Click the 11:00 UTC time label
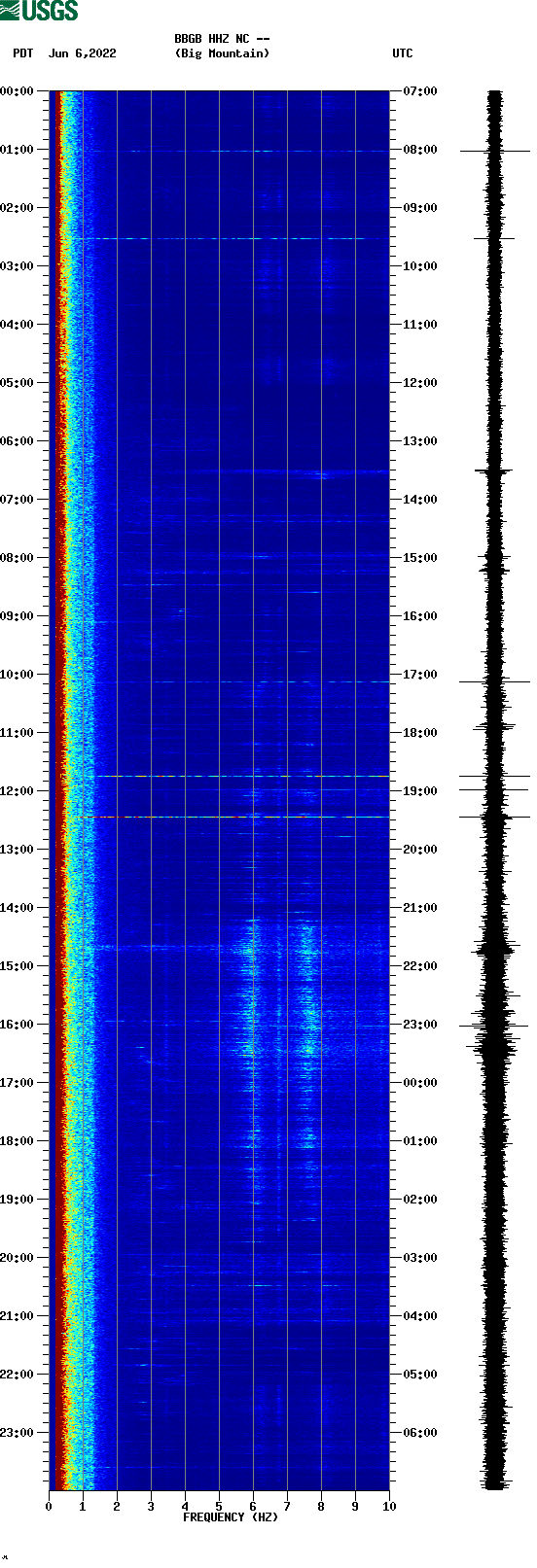 [420, 325]
